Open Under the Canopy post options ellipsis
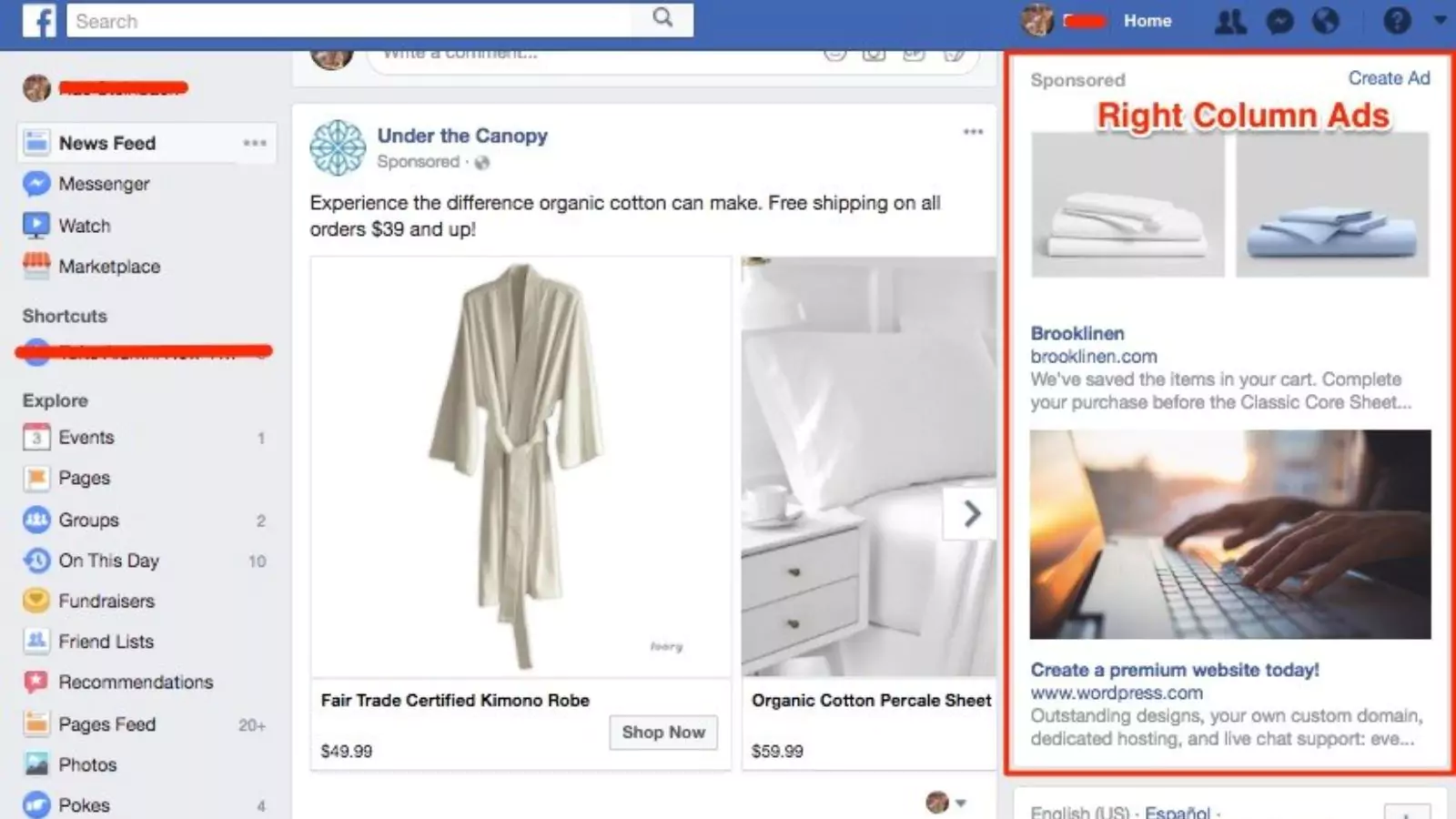This screenshot has width=1456, height=819. (x=973, y=132)
